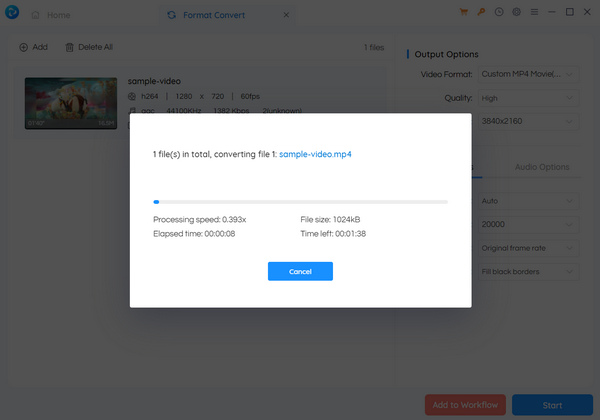600x420 pixels.
Task: Click the video codec film icon
Action: click(x=132, y=96)
